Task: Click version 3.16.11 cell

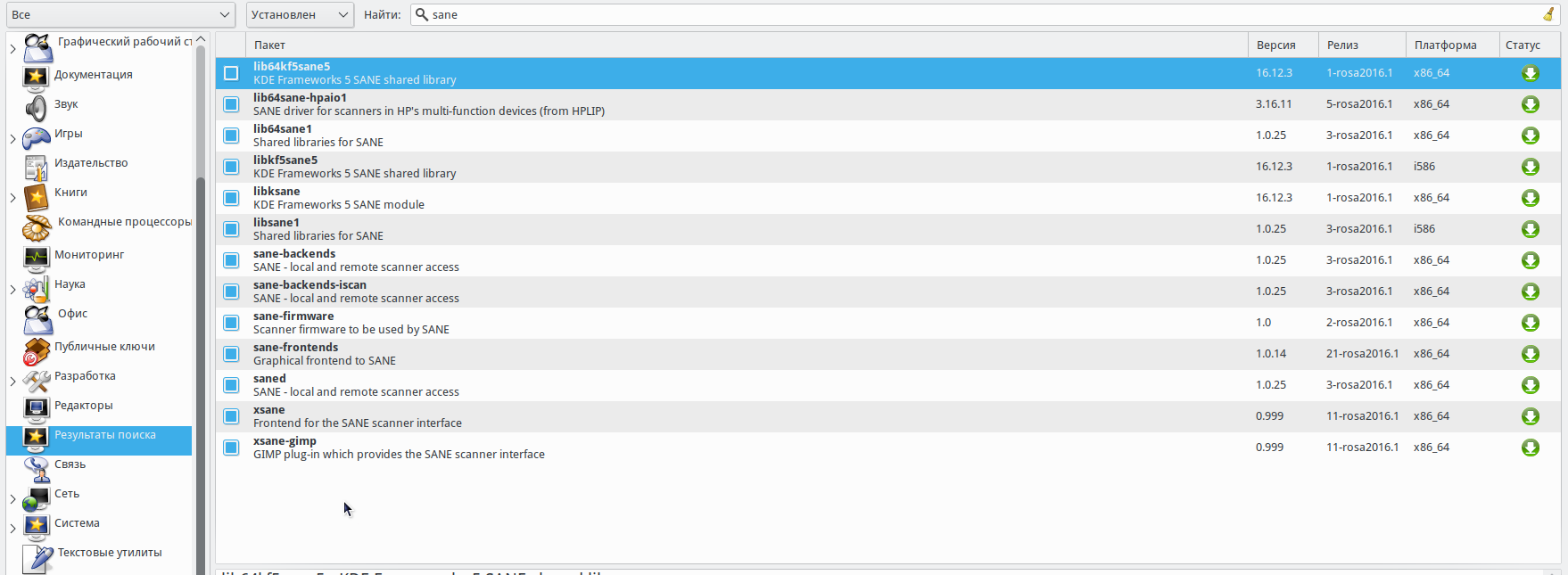Action: (1274, 104)
